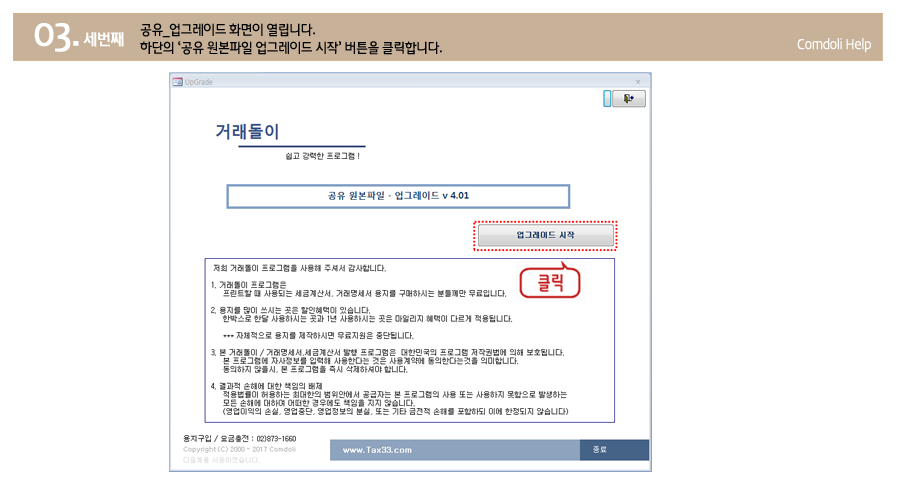The width and height of the screenshot is (900, 481).
Task: Close the UpGrade window
Action: (x=638, y=82)
